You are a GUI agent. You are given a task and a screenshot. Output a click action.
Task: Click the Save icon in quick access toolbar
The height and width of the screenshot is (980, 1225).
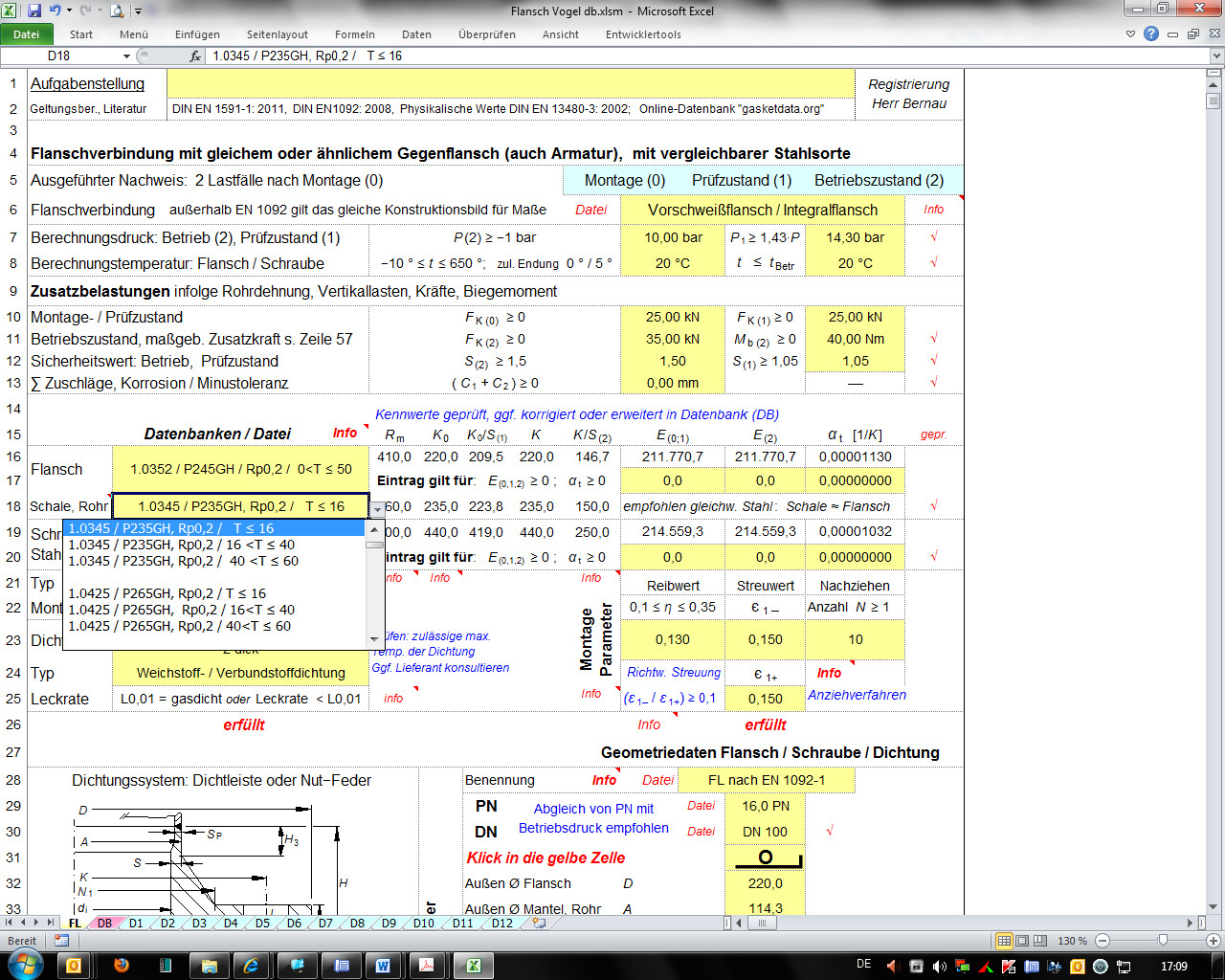tap(34, 11)
